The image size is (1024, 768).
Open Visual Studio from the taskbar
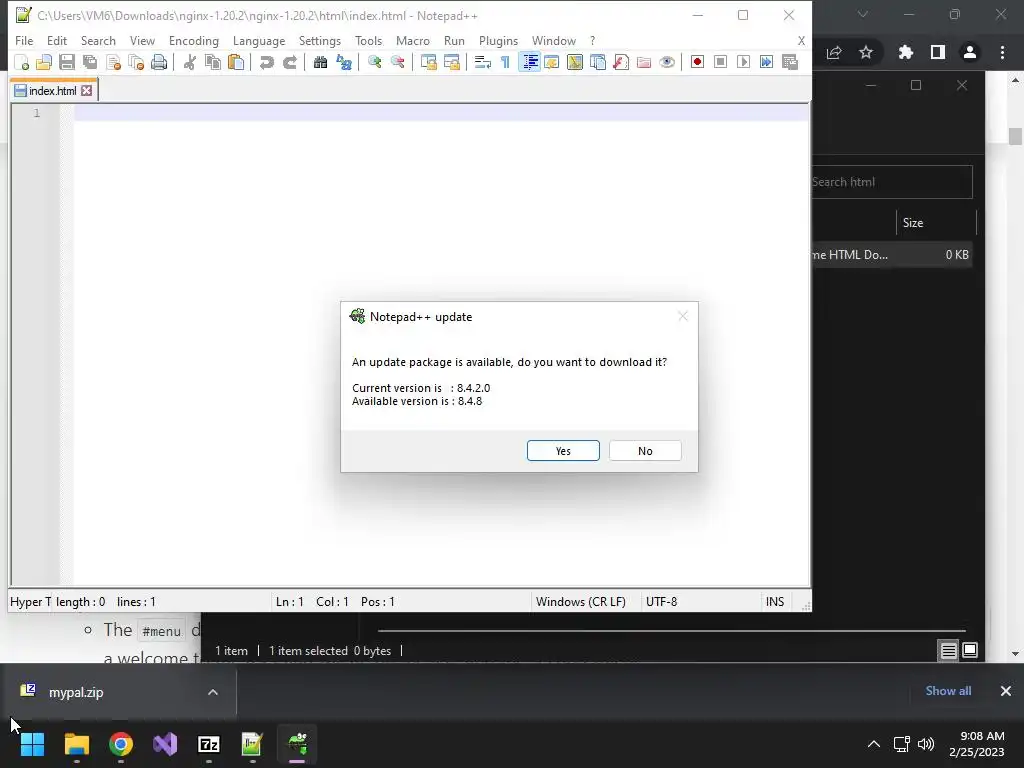[x=165, y=744]
